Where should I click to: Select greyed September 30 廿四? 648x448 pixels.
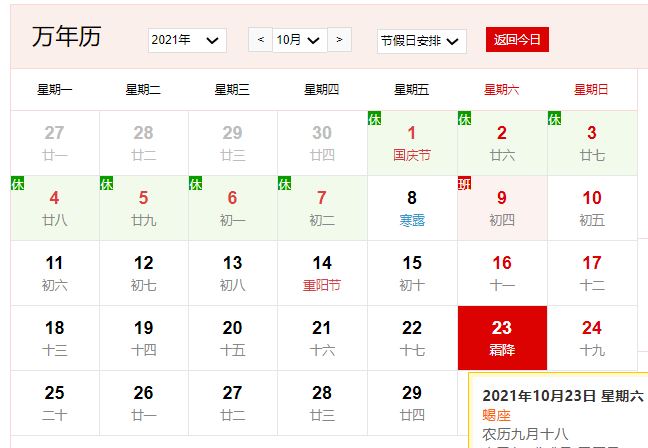[x=322, y=143]
